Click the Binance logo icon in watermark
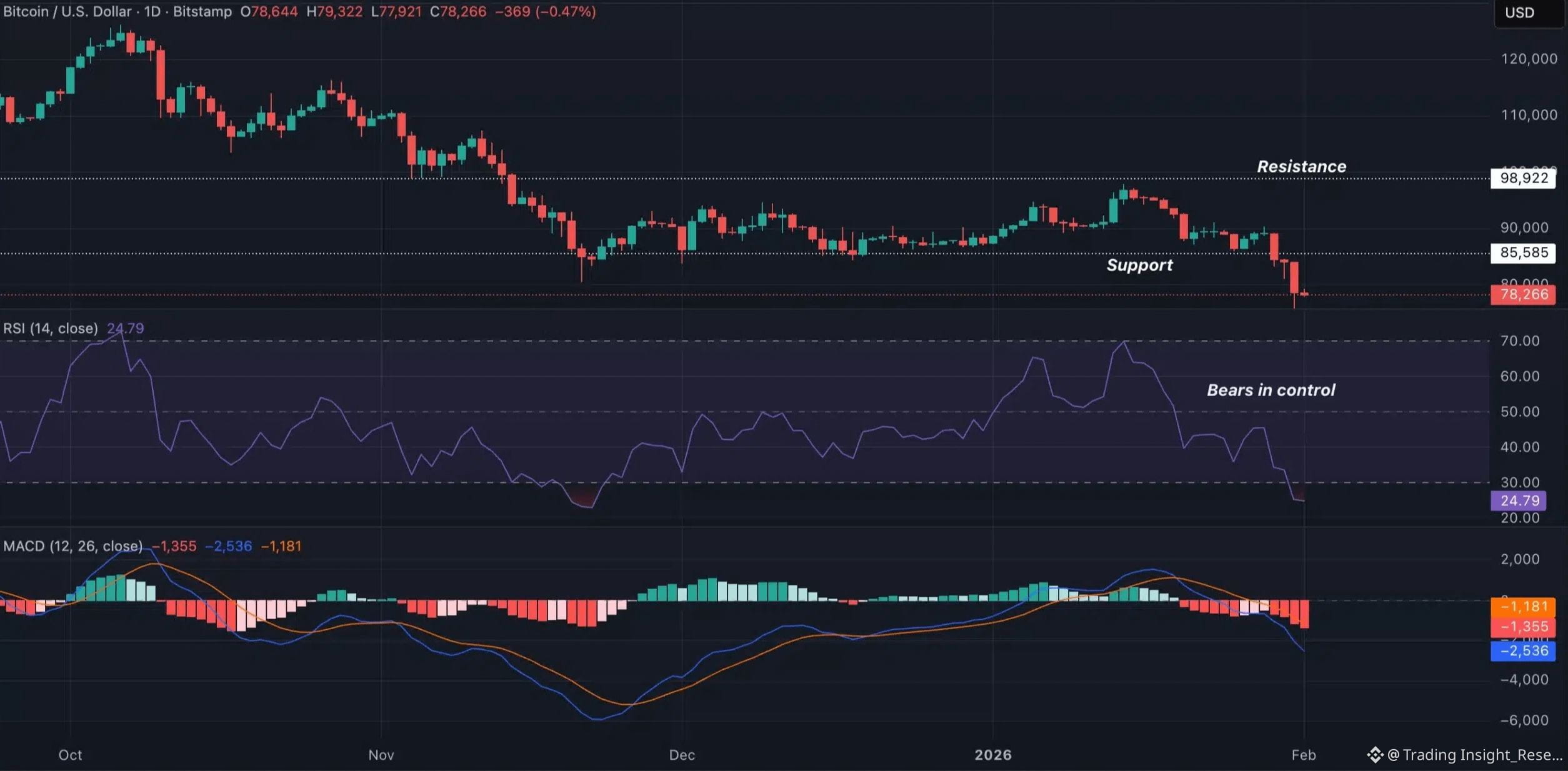This screenshot has height=771, width=1568. [1374, 755]
